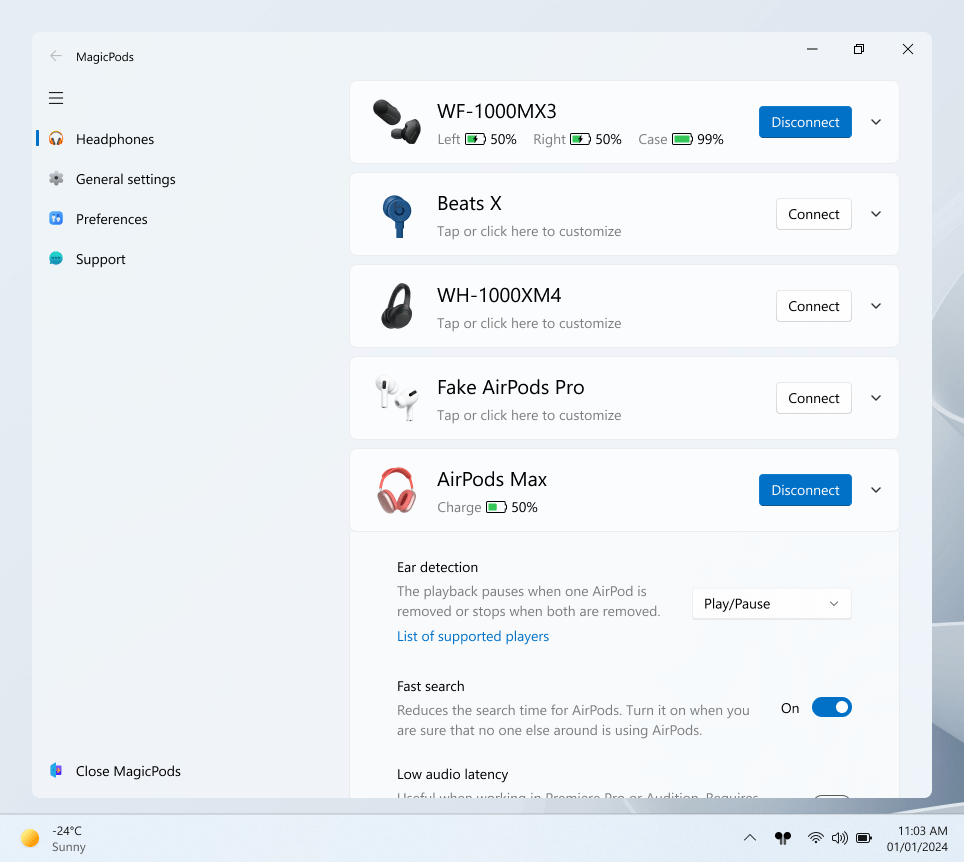Disconnect the AirPods Max

point(805,490)
